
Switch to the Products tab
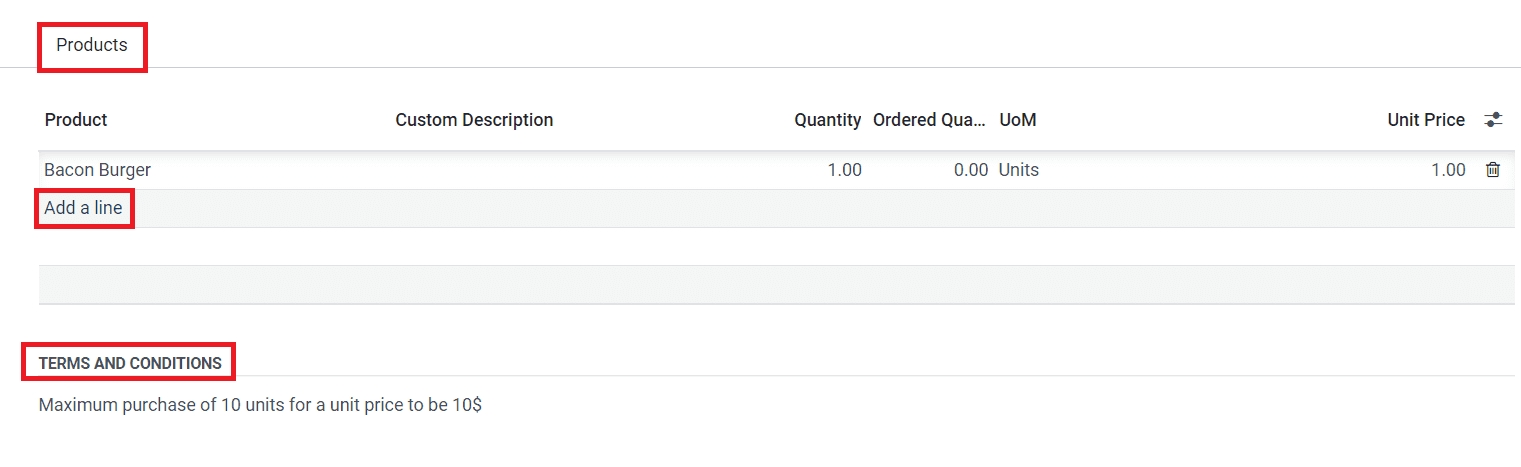pyautogui.click(x=92, y=45)
